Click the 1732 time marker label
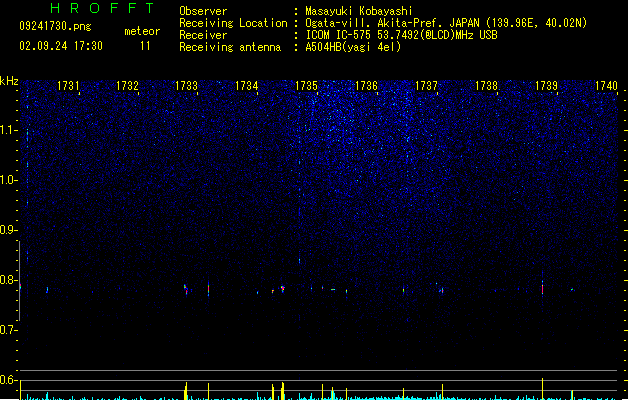Screen dimensions: 629x400 click(127, 86)
